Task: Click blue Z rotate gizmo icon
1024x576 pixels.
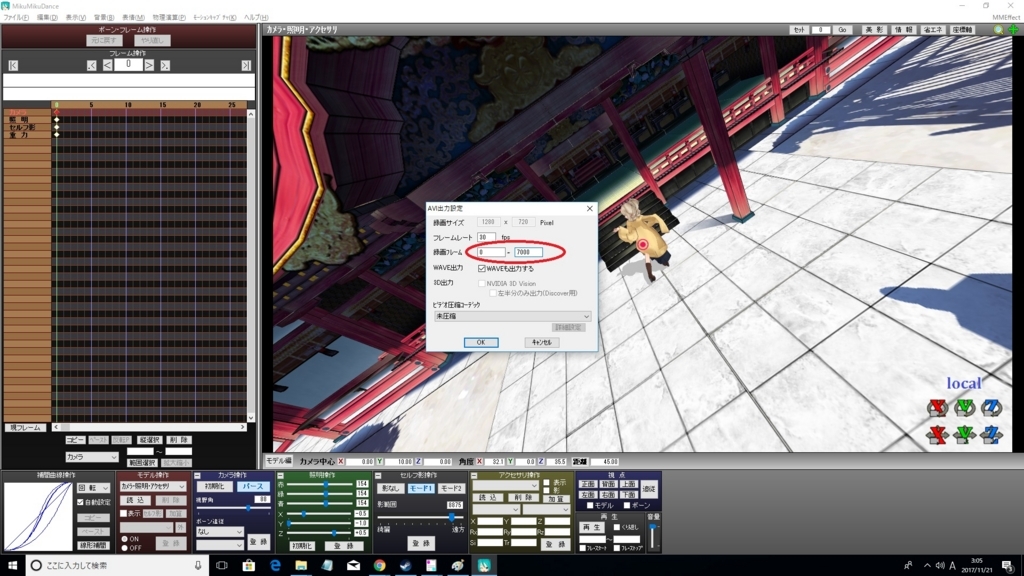Action: (x=991, y=408)
